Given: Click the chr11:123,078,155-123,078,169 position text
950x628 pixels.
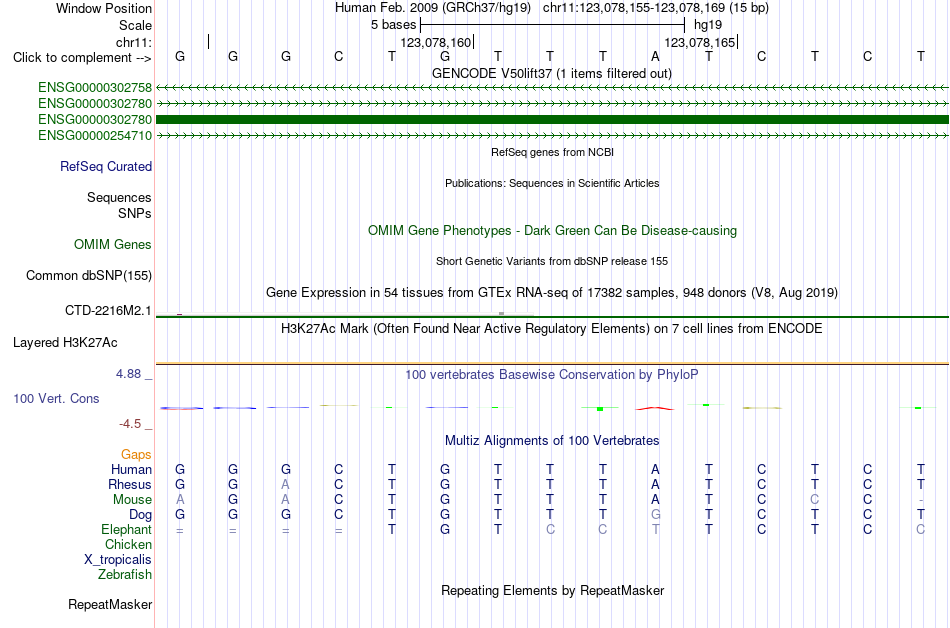Looking at the screenshot, I should 656,8.
